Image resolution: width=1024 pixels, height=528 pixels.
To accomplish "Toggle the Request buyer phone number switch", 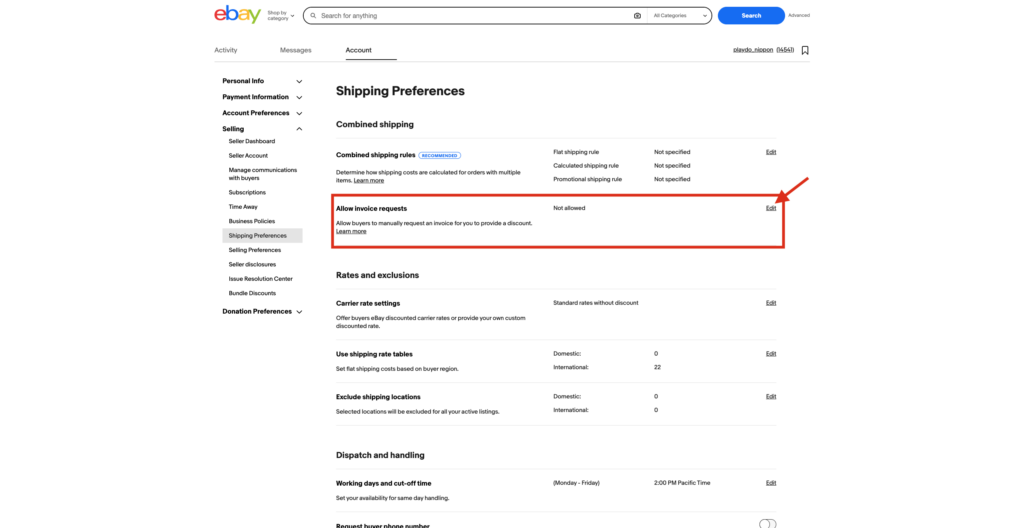I will 767,523.
